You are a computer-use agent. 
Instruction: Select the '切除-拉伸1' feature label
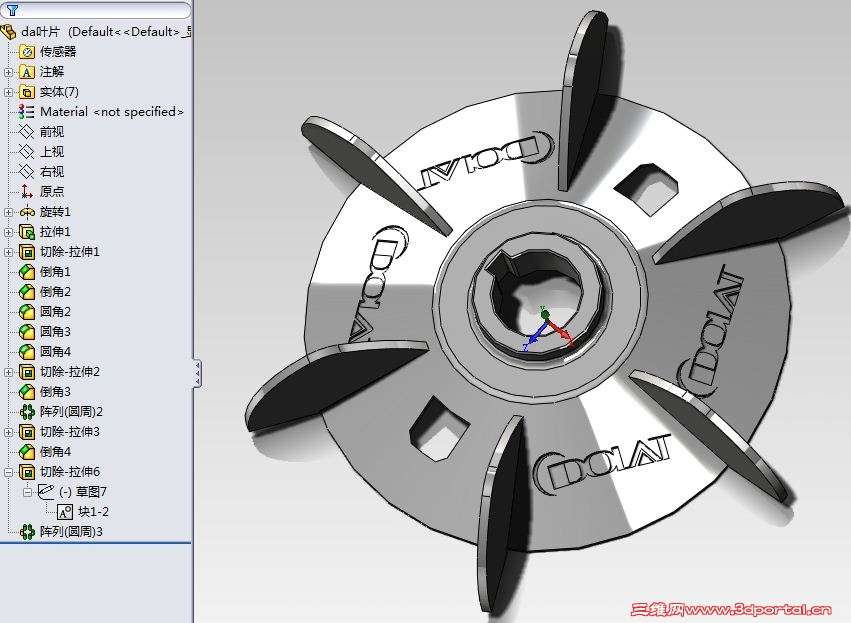(x=70, y=252)
